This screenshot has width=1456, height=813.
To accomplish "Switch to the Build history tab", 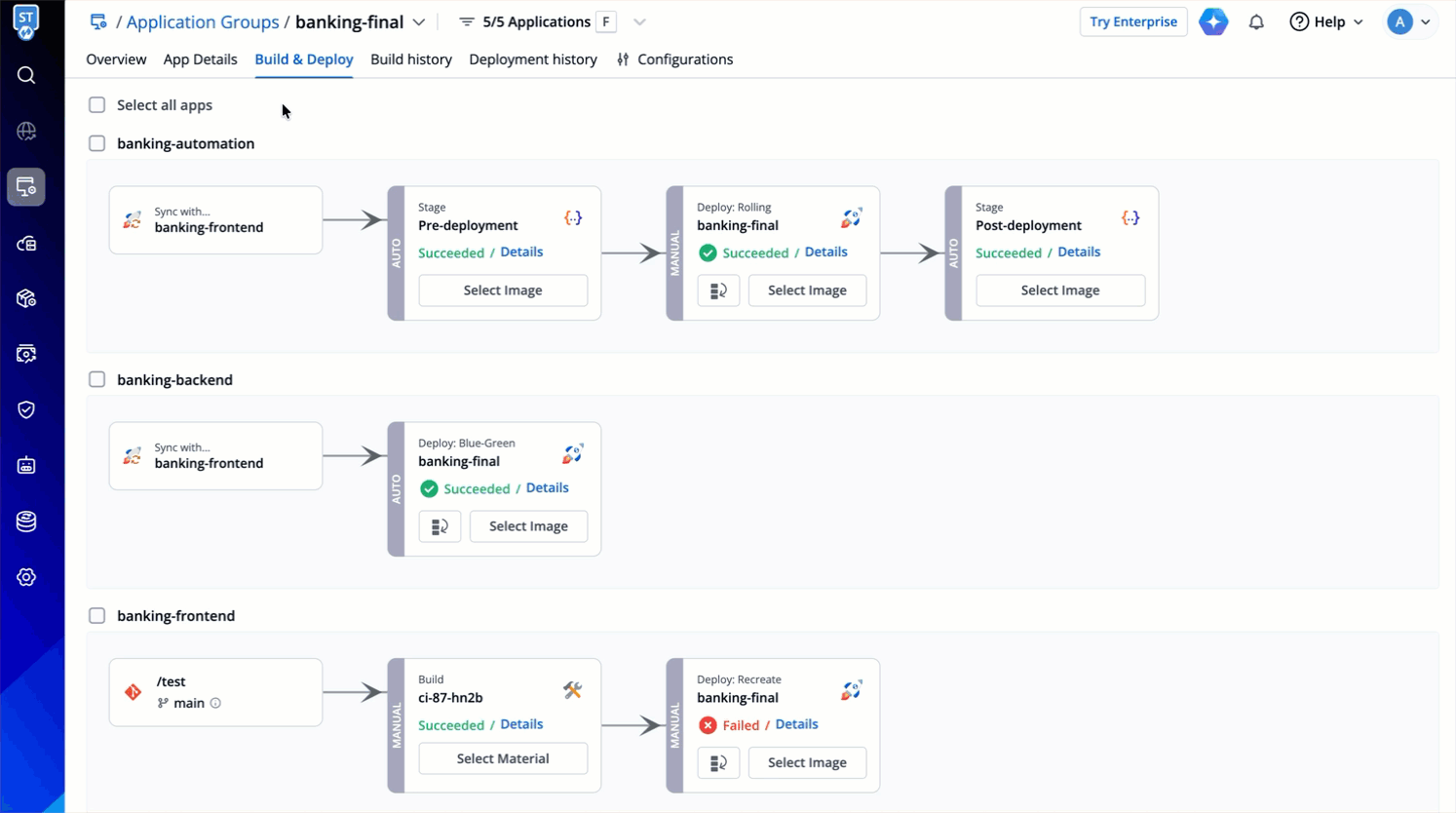I will (410, 59).
